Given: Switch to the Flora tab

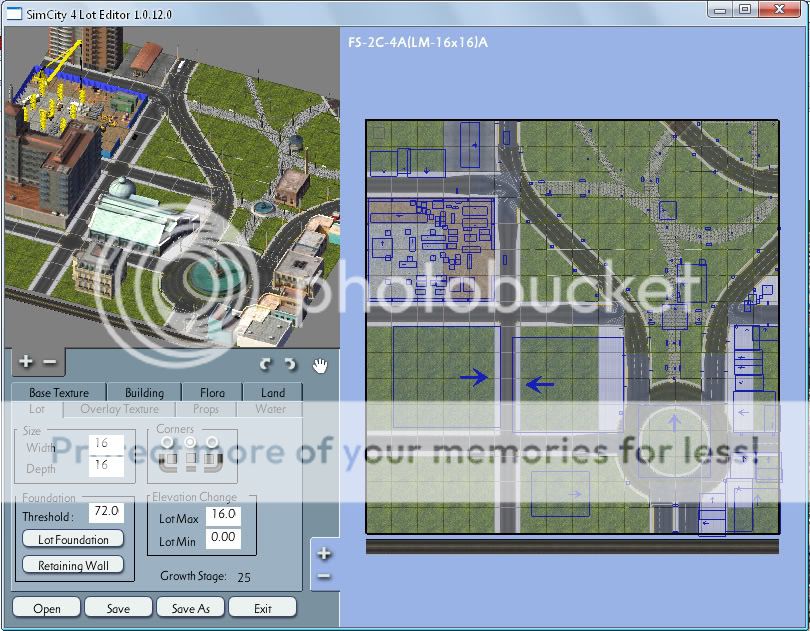Looking at the screenshot, I should 212,393.
